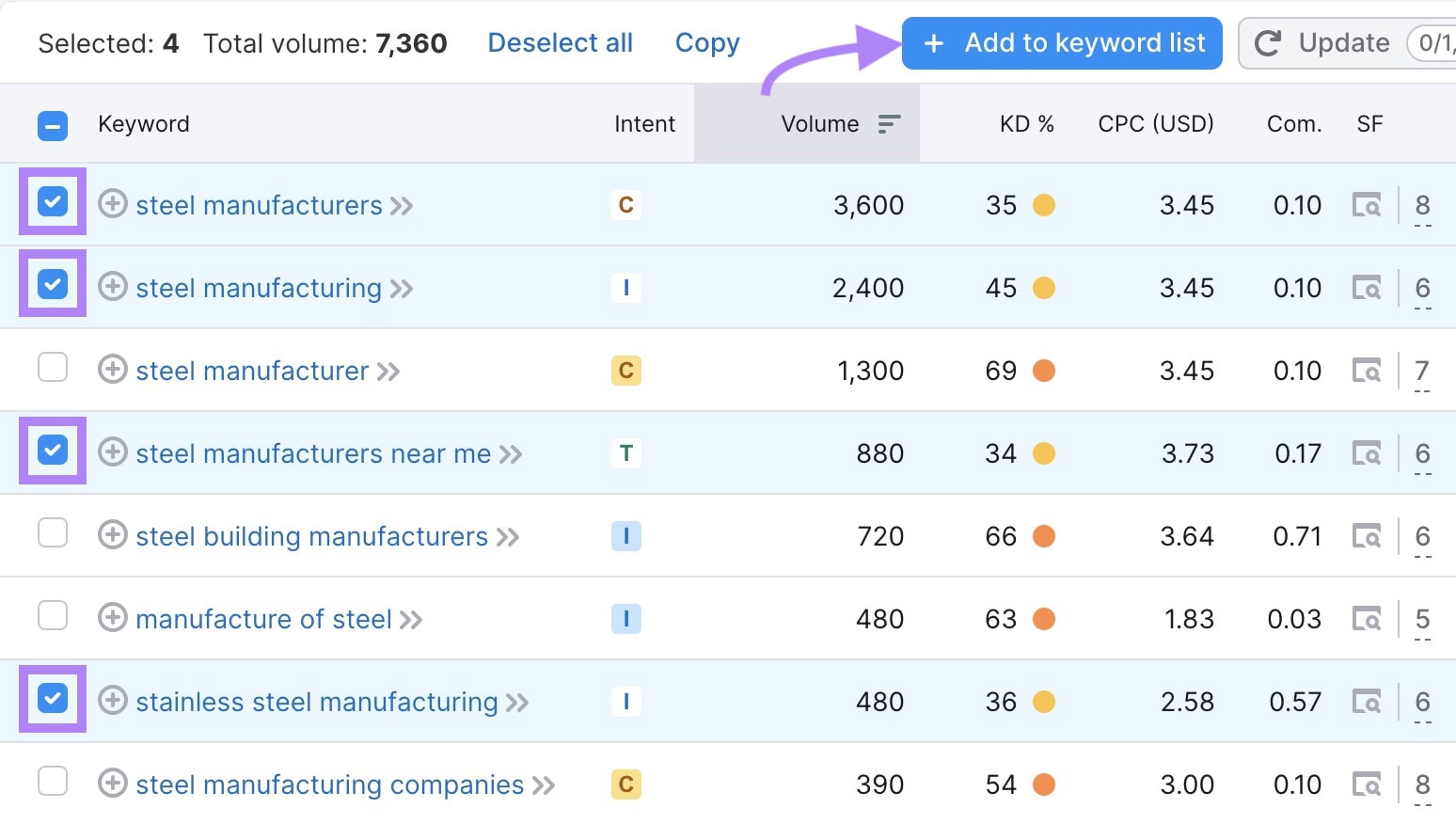The image size is (1456, 824).
Task: Sort by the CPC (USD) column header
Action: tap(1156, 124)
